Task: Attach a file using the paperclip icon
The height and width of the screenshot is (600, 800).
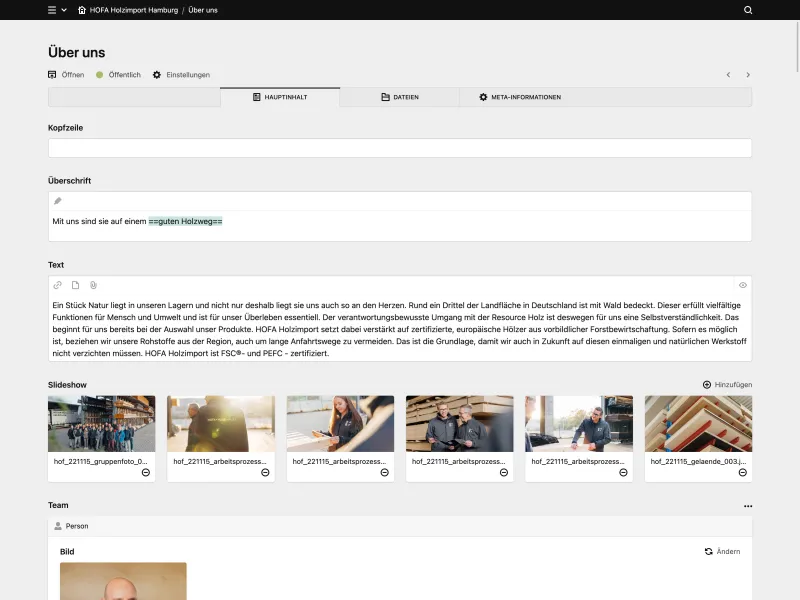Action: point(92,285)
